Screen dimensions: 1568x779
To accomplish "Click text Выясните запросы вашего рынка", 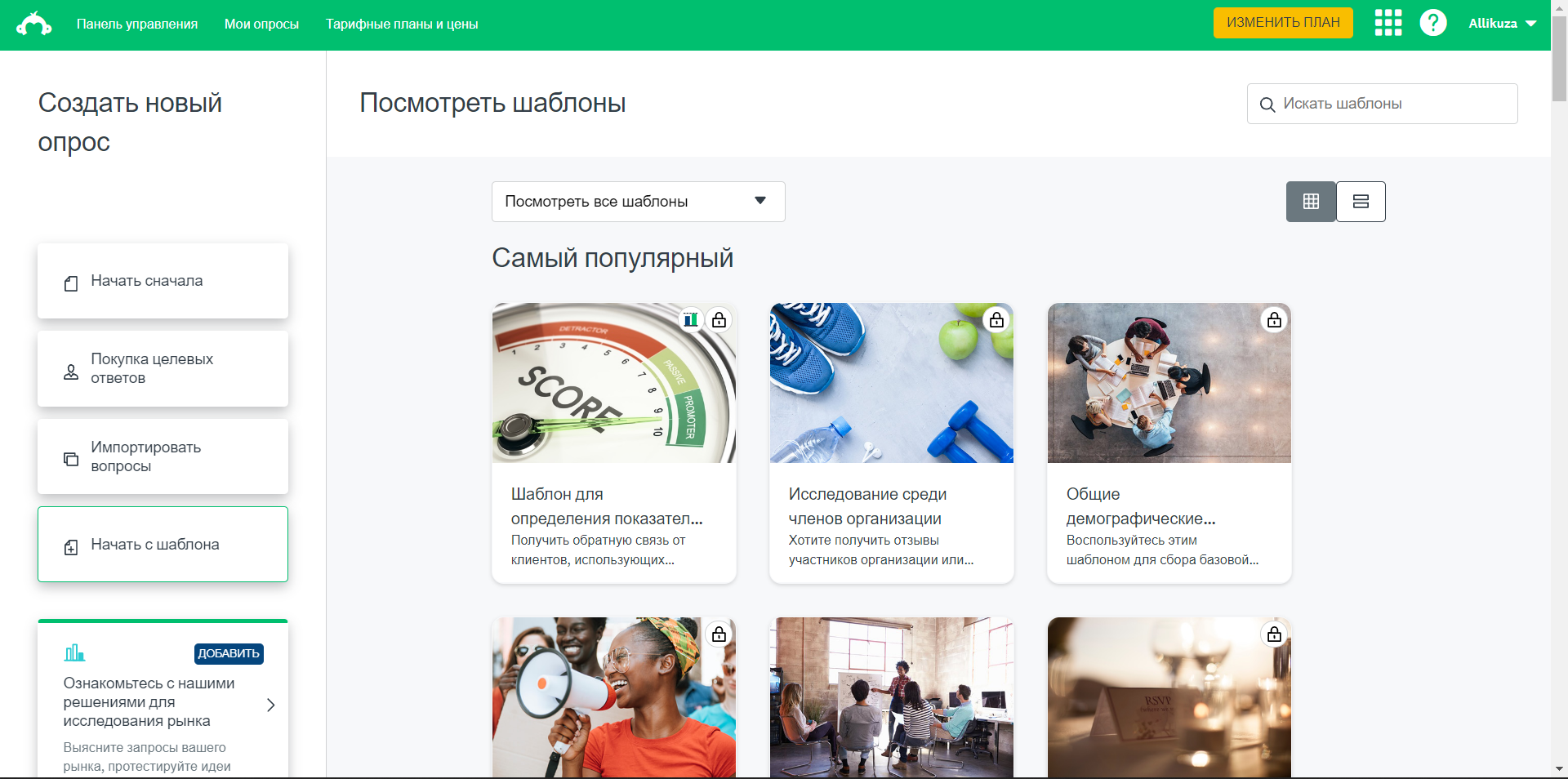I will [x=147, y=757].
